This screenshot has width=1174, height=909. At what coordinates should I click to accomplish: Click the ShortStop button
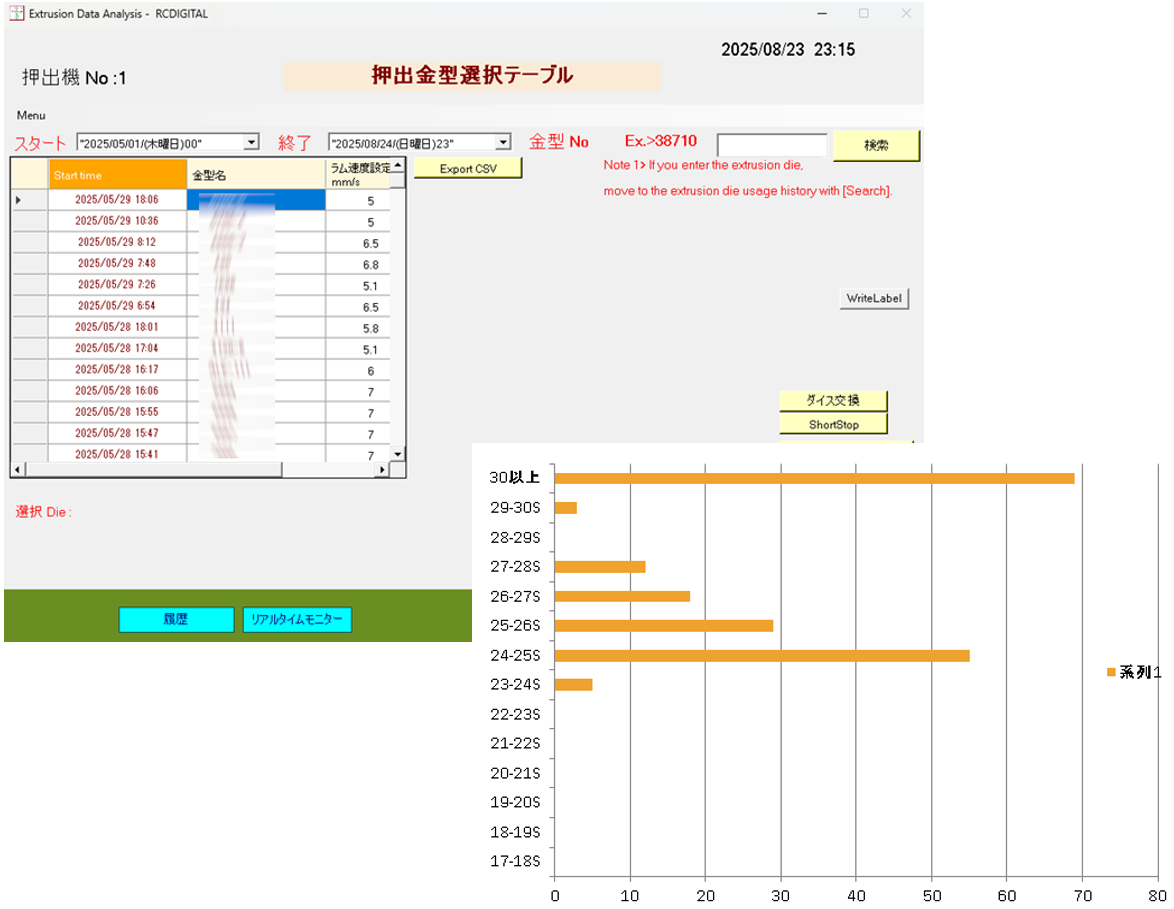pos(833,424)
